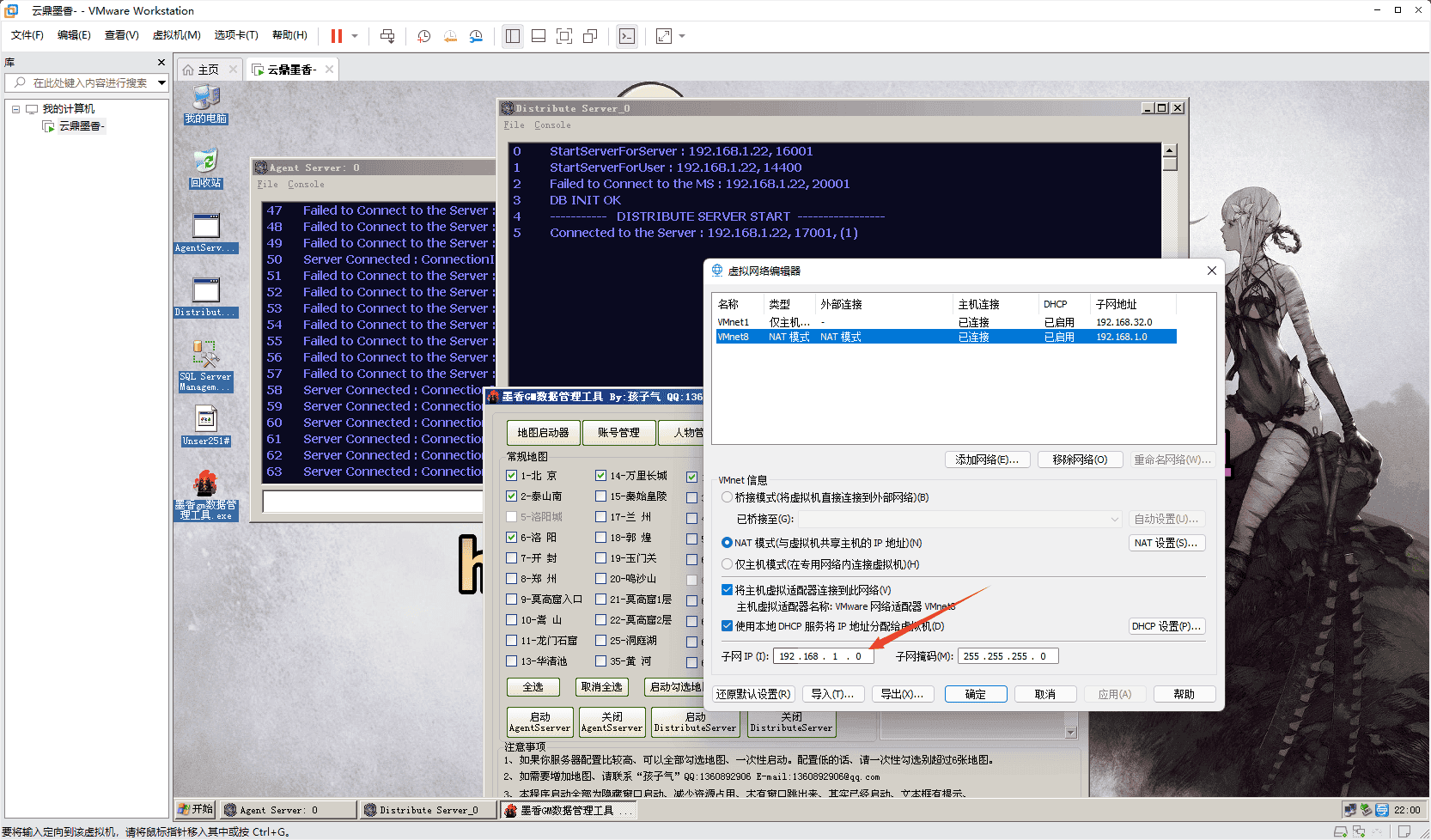
Task: Launch 墨香GM数据管理工具.exe from the desktop
Action: (204, 485)
